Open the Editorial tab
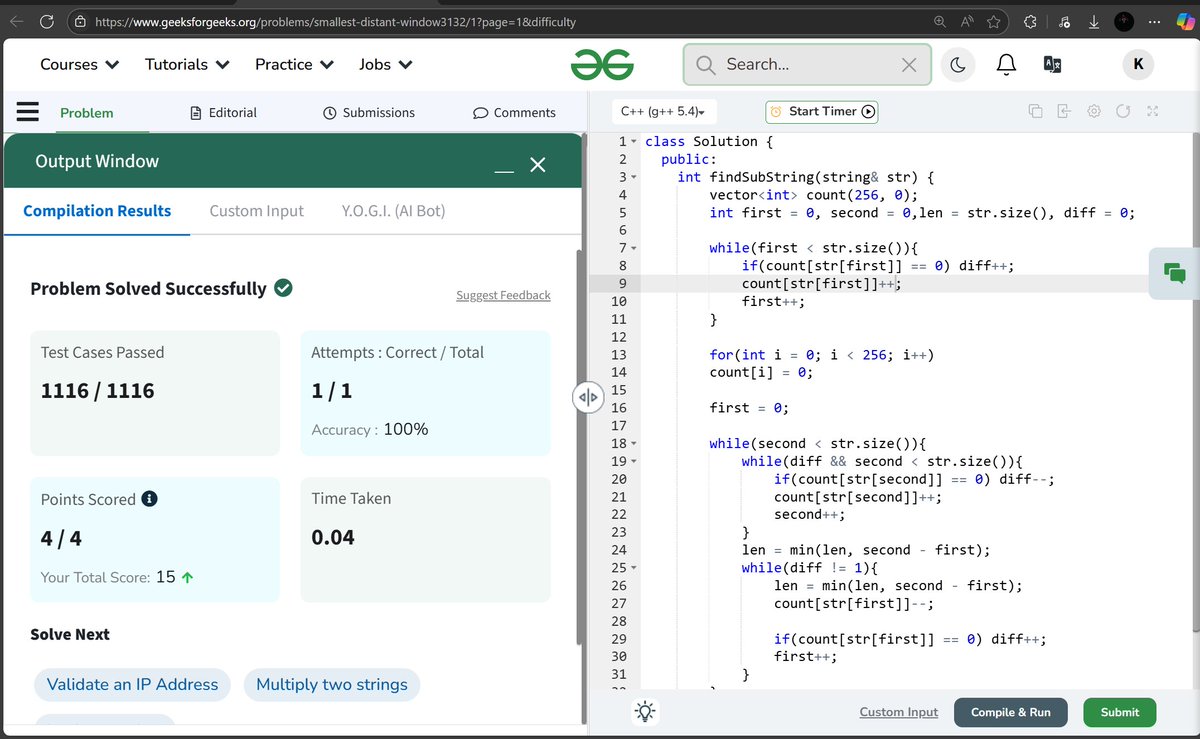 point(223,113)
